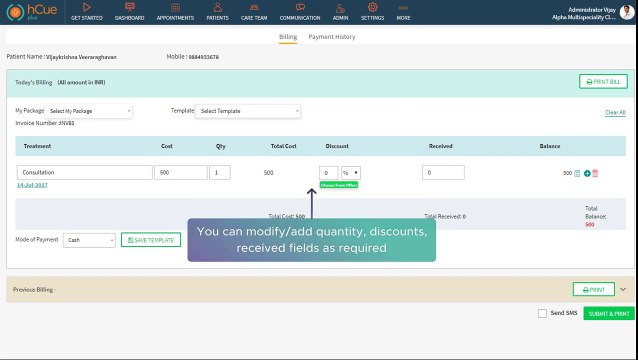
Task: Click the Received amount field
Action: pyautogui.click(x=443, y=172)
